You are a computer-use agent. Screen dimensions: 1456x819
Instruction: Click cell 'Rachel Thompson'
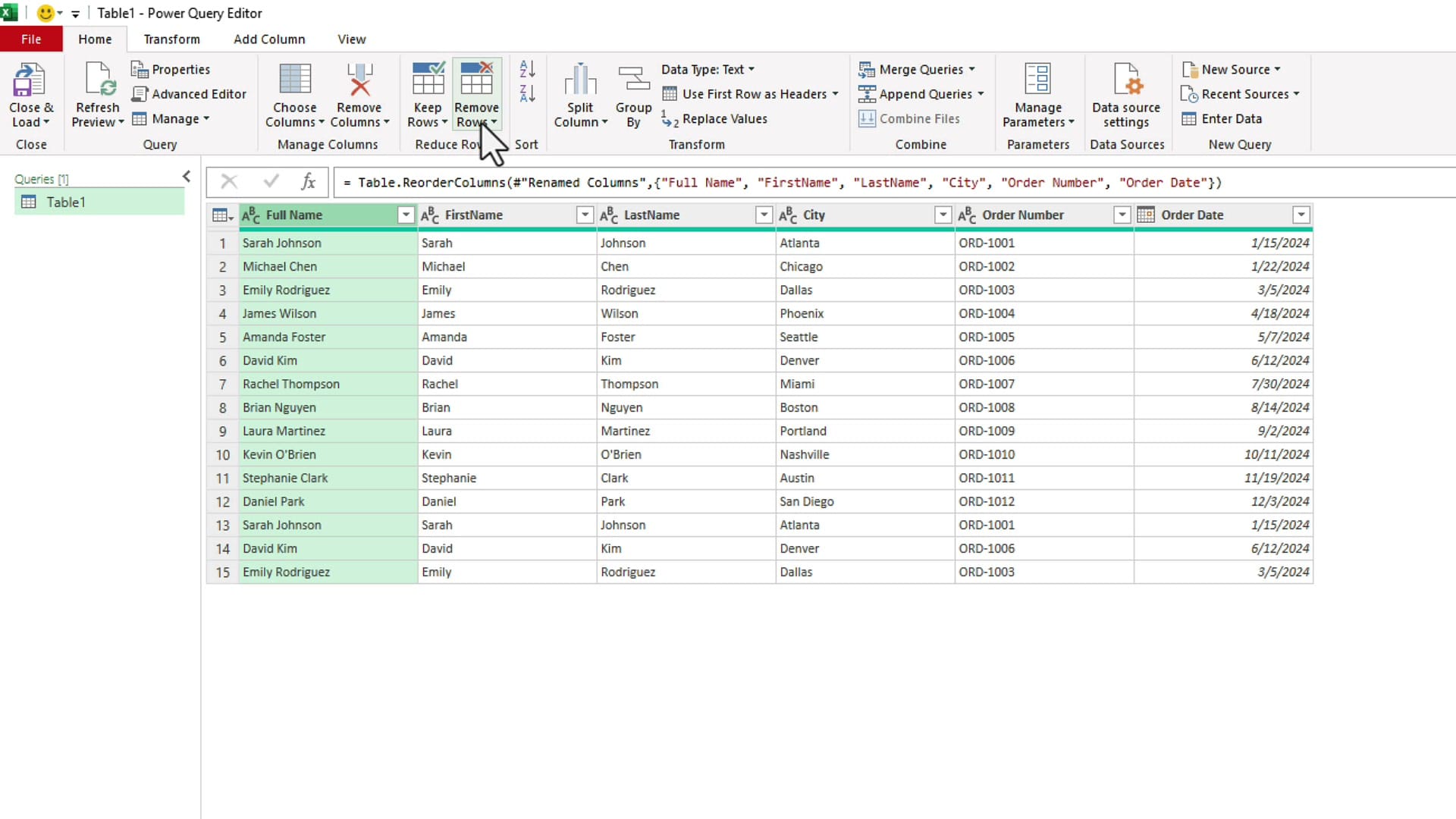pos(328,384)
